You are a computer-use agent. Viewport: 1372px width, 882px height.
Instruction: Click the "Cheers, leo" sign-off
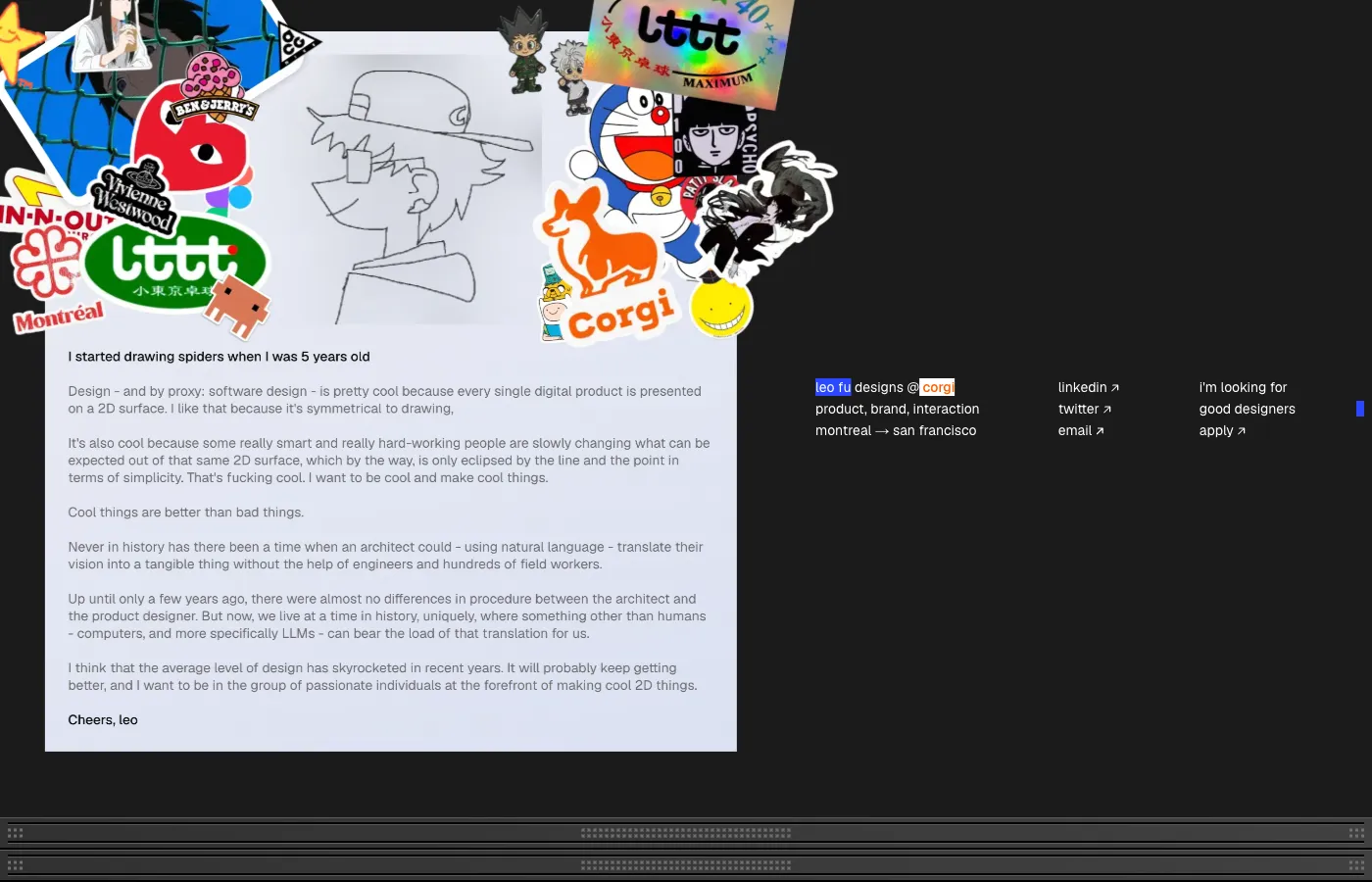[103, 719]
